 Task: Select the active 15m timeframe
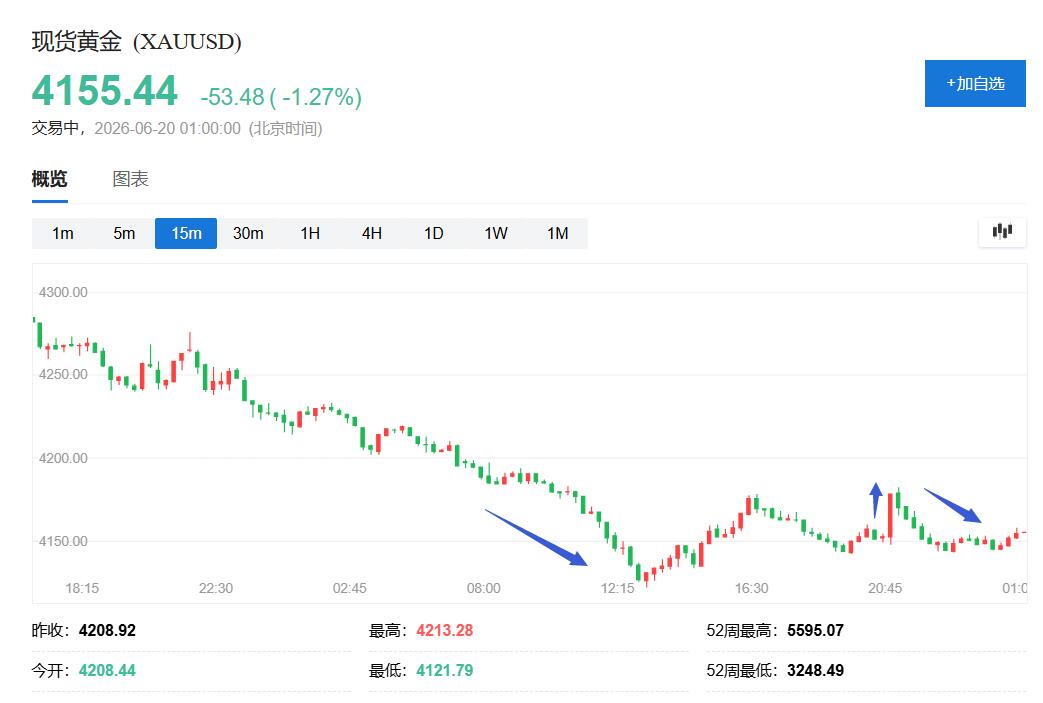(x=186, y=233)
